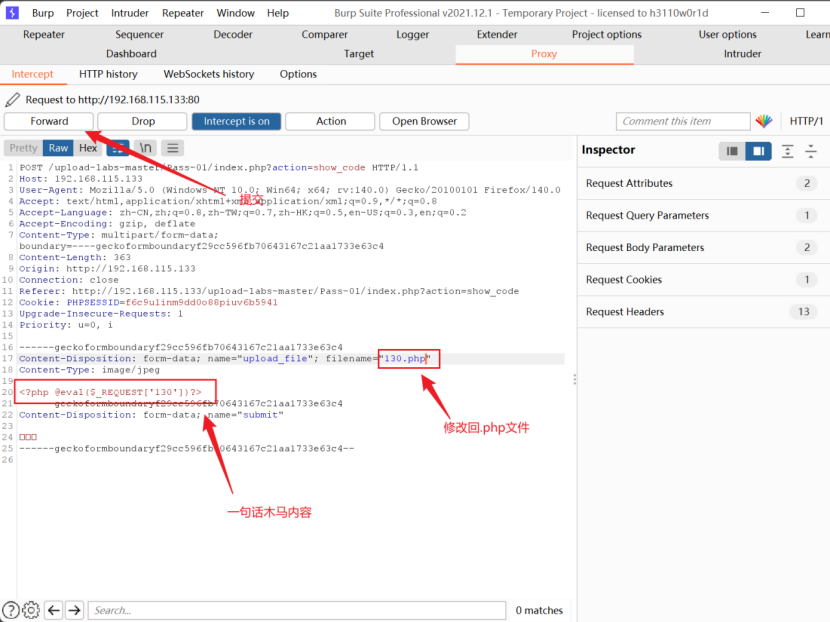Open the HTTP history sub-tab
Screen dimensions: 830x622
click(108, 74)
